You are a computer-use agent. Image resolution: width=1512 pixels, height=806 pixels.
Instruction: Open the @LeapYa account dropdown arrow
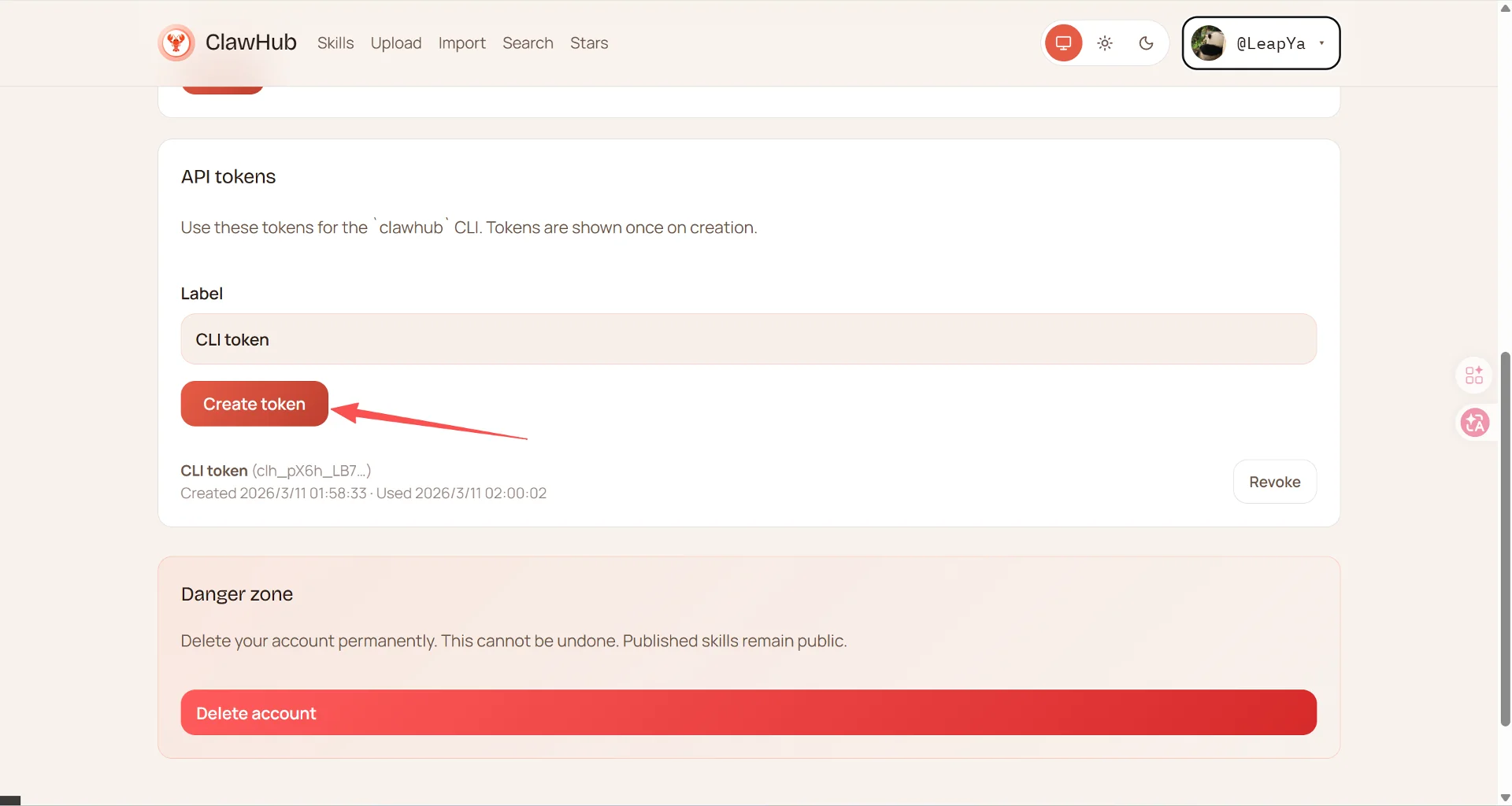[x=1321, y=43]
